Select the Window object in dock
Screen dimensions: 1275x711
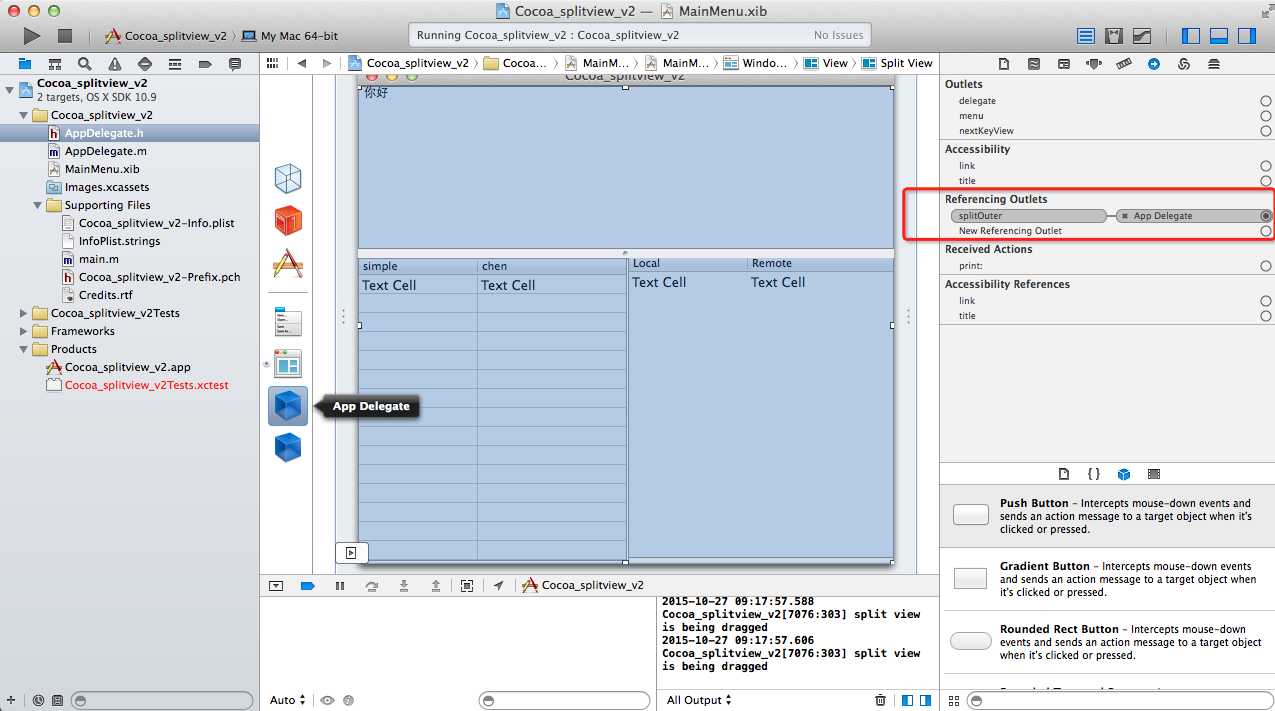(288, 363)
